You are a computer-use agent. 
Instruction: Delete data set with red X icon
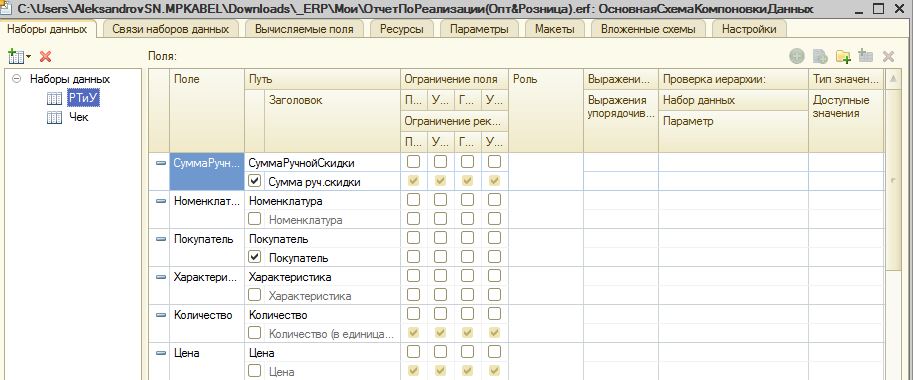pyautogui.click(x=45, y=56)
